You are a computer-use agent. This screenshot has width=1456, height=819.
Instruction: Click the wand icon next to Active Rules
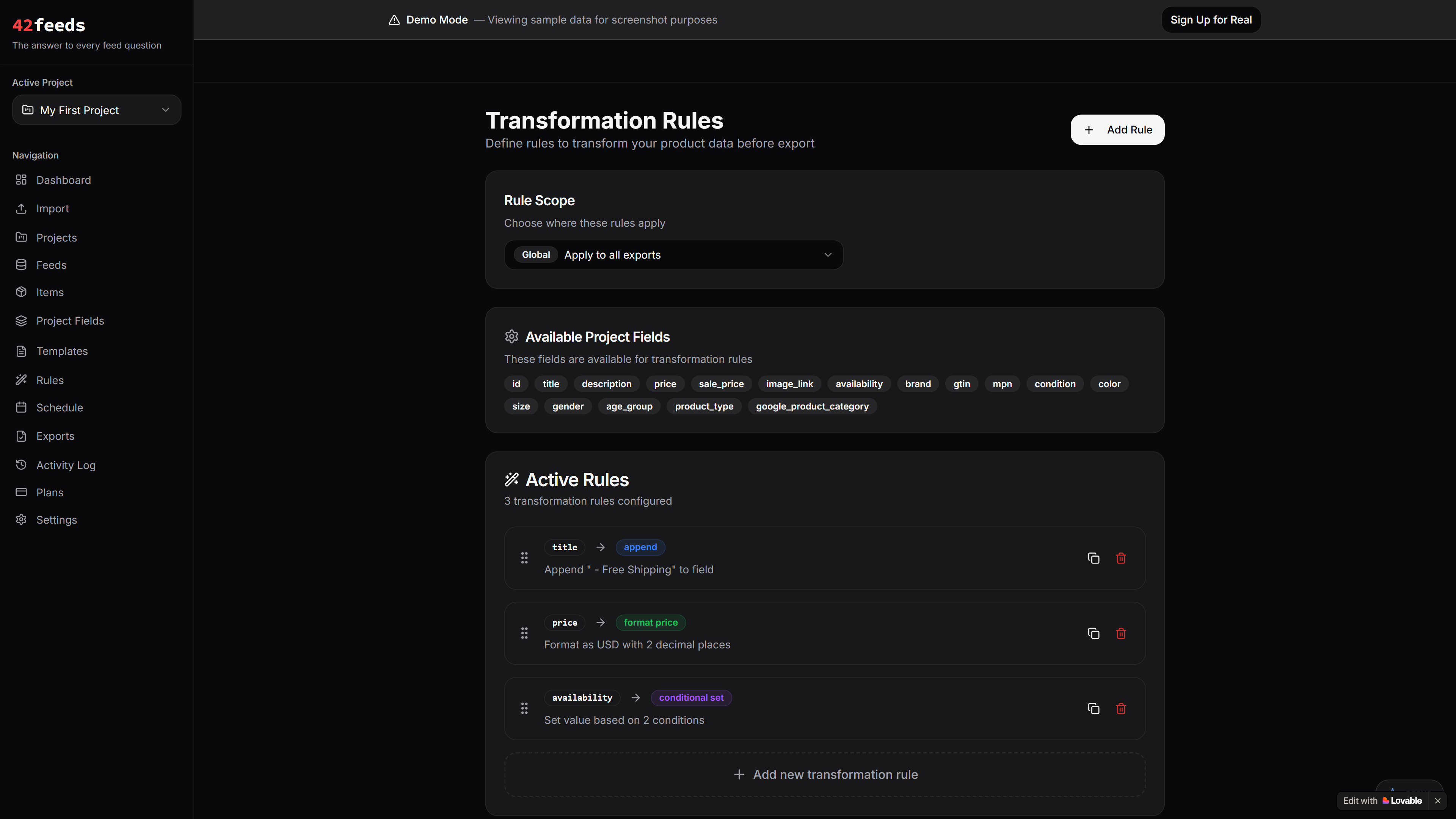click(x=511, y=479)
